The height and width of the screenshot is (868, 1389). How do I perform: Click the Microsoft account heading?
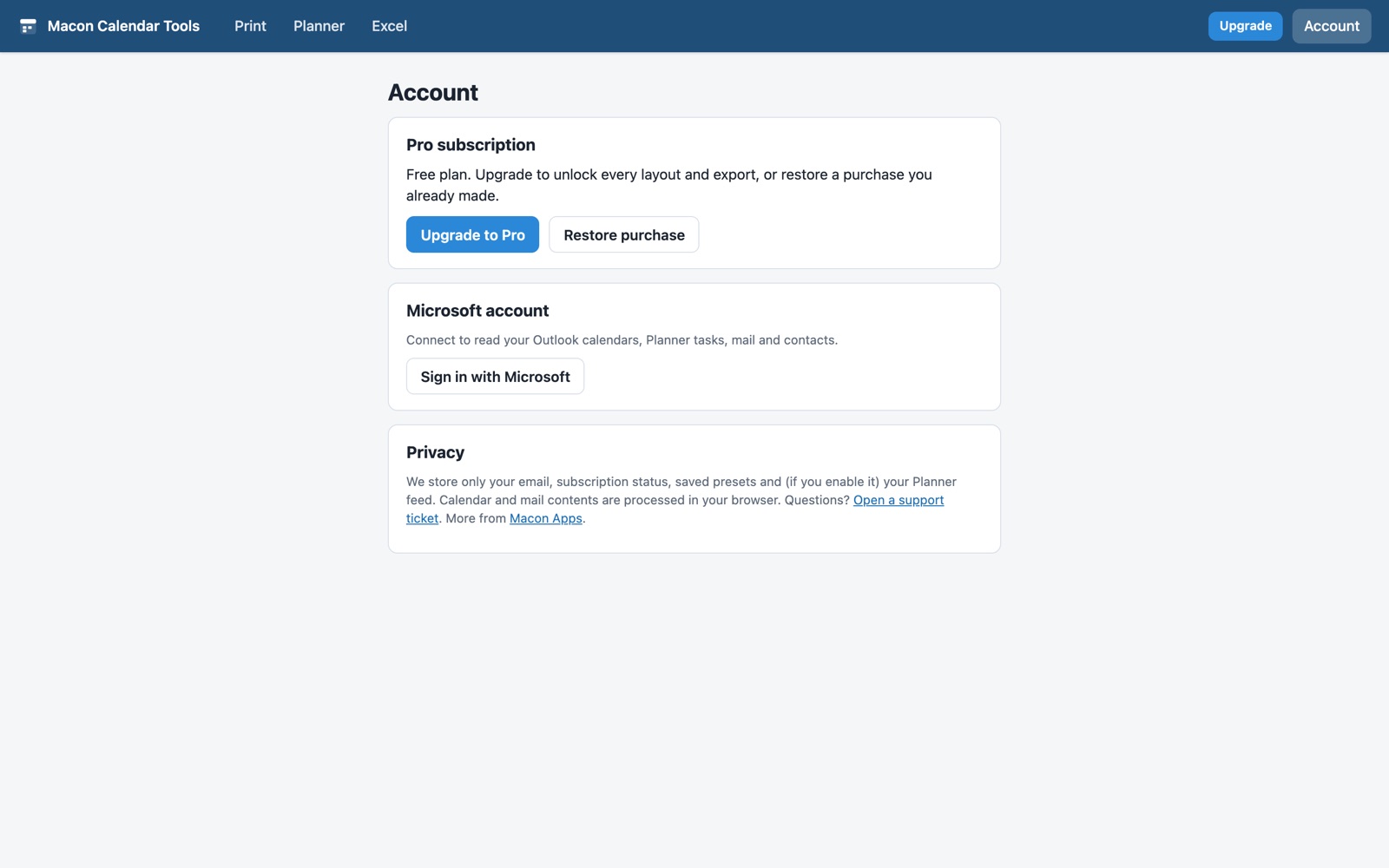coord(477,311)
